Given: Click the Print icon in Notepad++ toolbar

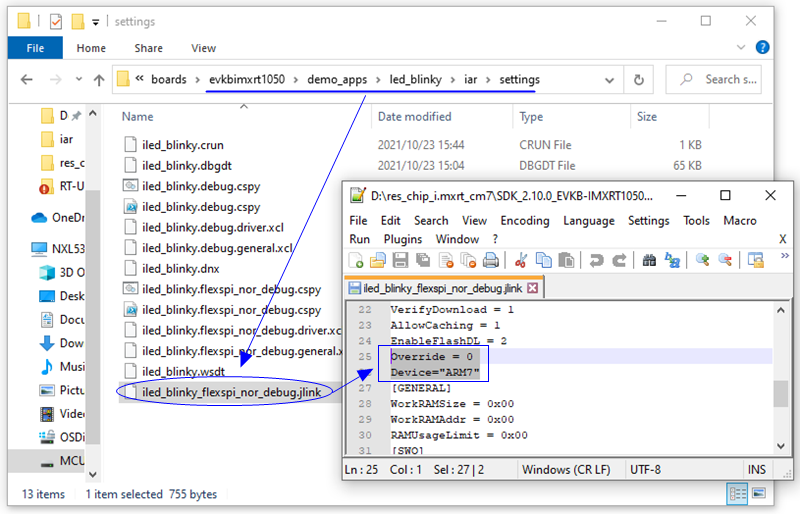Looking at the screenshot, I should pyautogui.click(x=490, y=260).
